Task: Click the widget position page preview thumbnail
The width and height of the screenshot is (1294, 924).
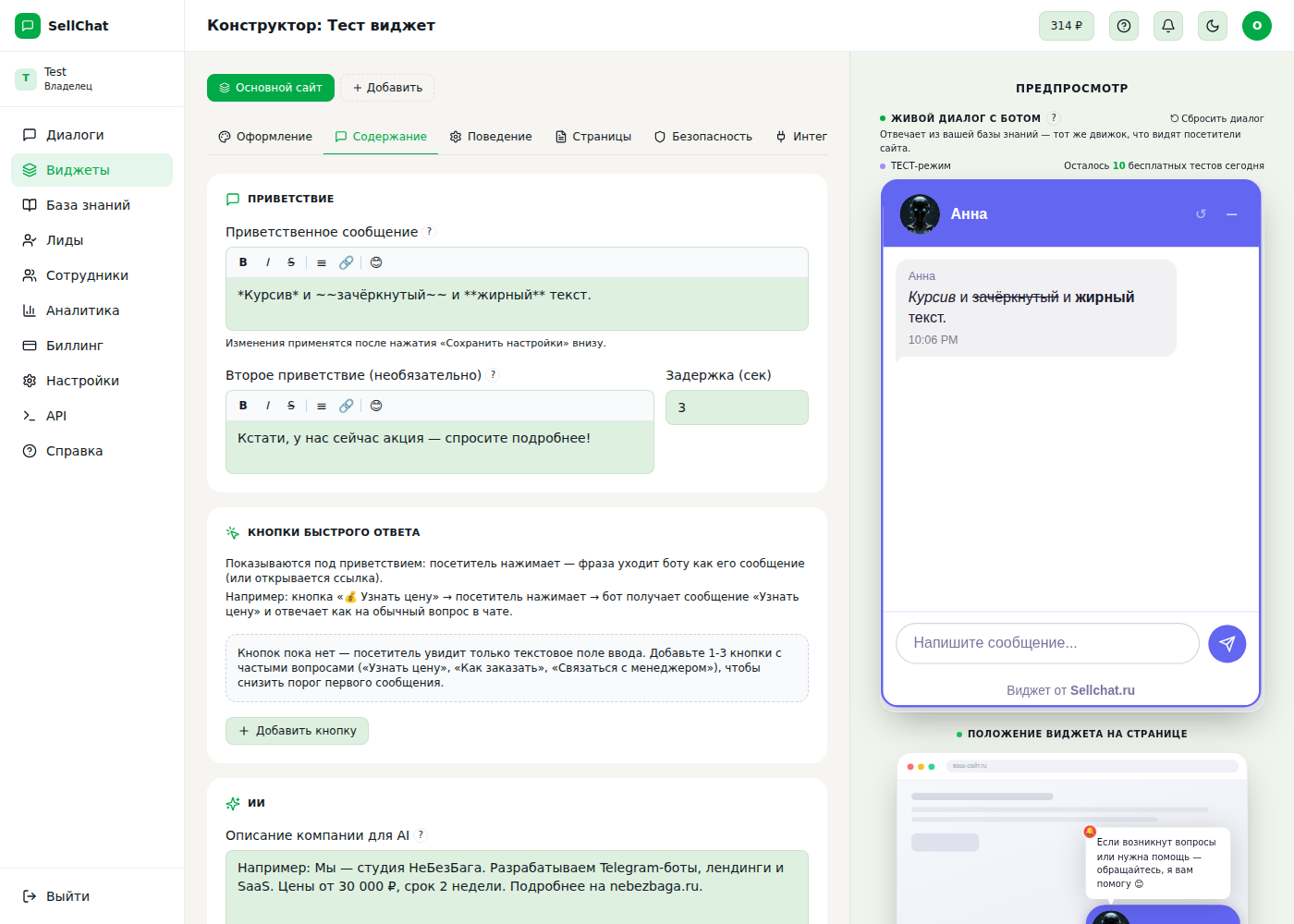Action: 1072,839
